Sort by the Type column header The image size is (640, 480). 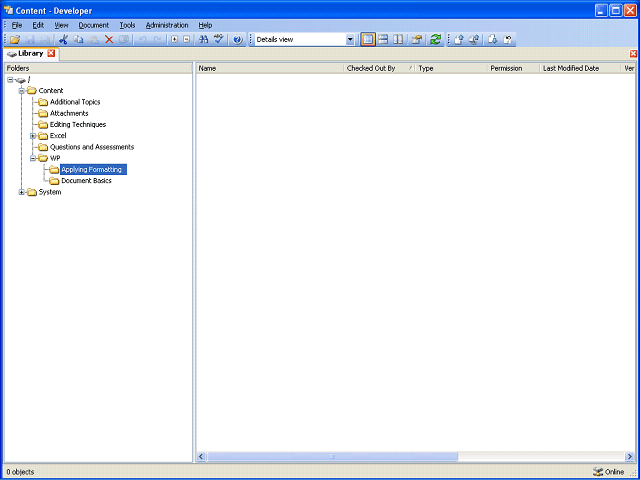[451, 69]
